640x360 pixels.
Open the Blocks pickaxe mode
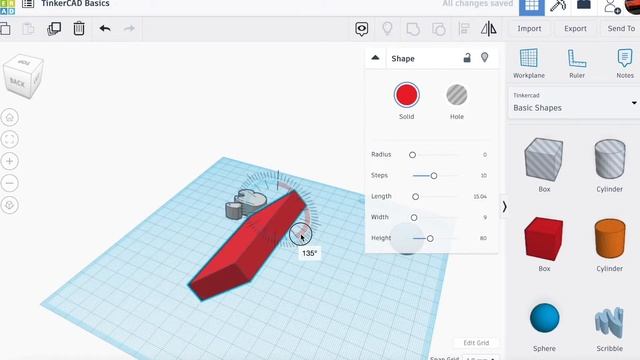point(558,6)
